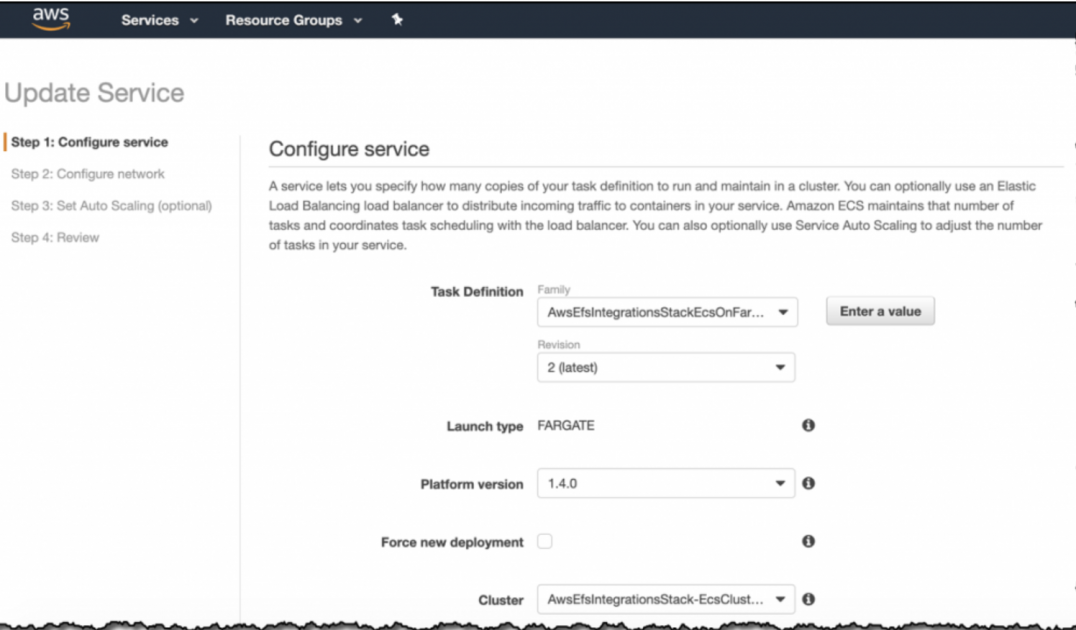Open the Resource Groups menu
The image size is (1076, 630).
point(294,20)
